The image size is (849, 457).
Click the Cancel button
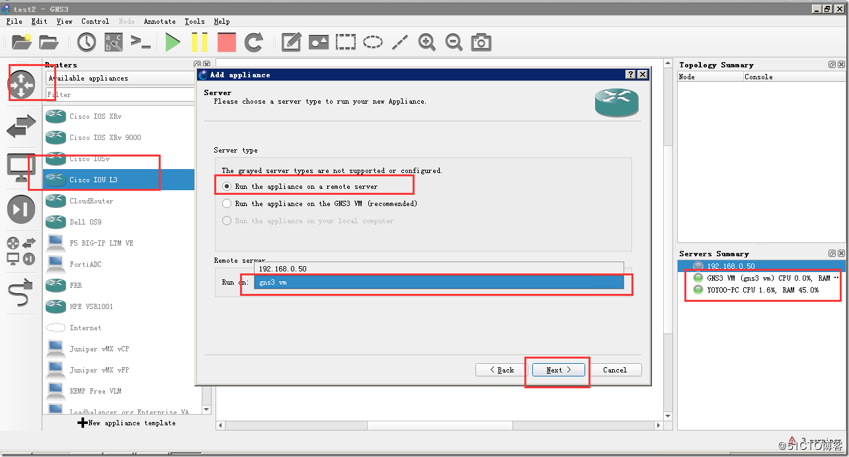[615, 370]
